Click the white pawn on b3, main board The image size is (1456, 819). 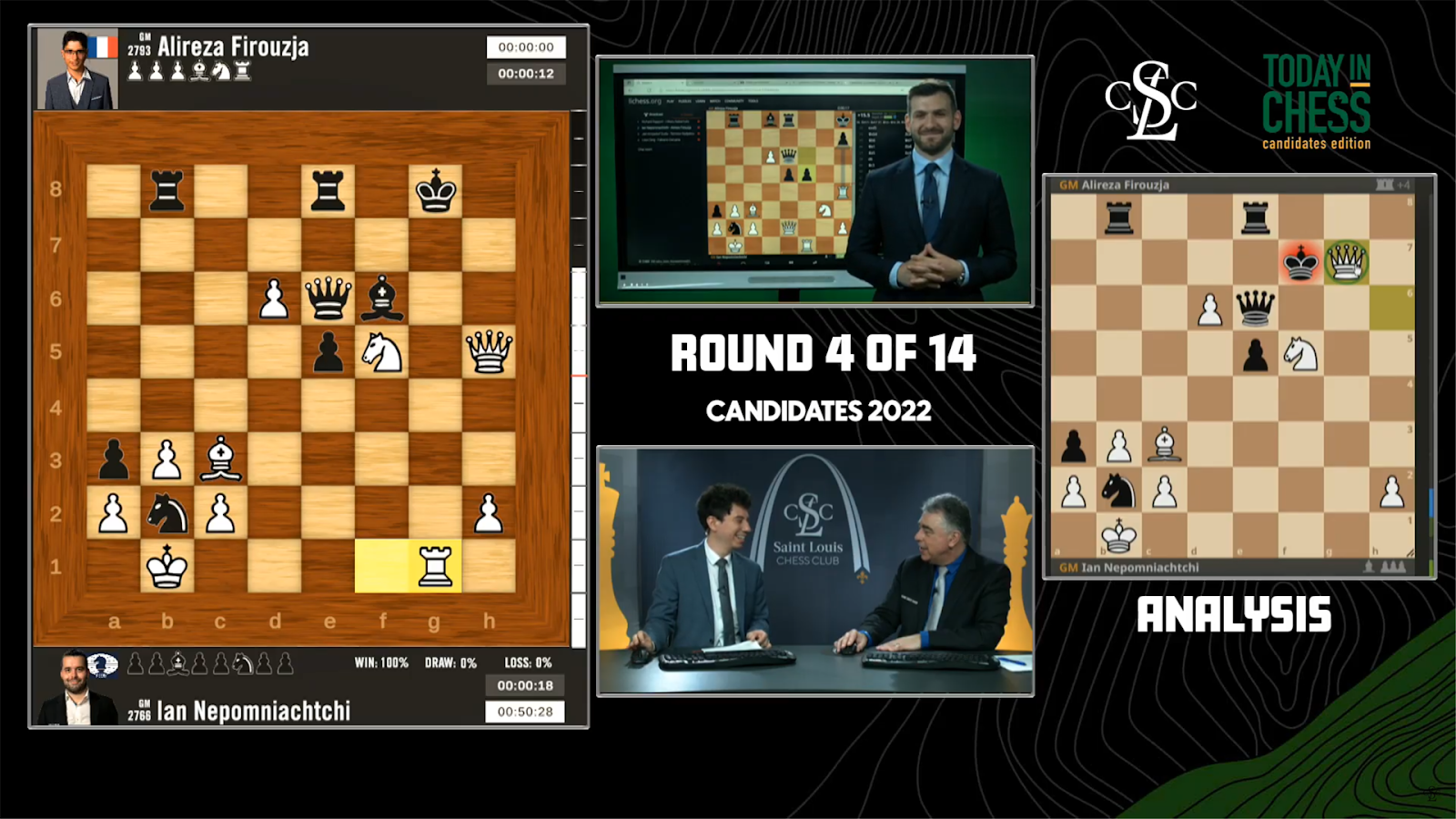coord(167,460)
